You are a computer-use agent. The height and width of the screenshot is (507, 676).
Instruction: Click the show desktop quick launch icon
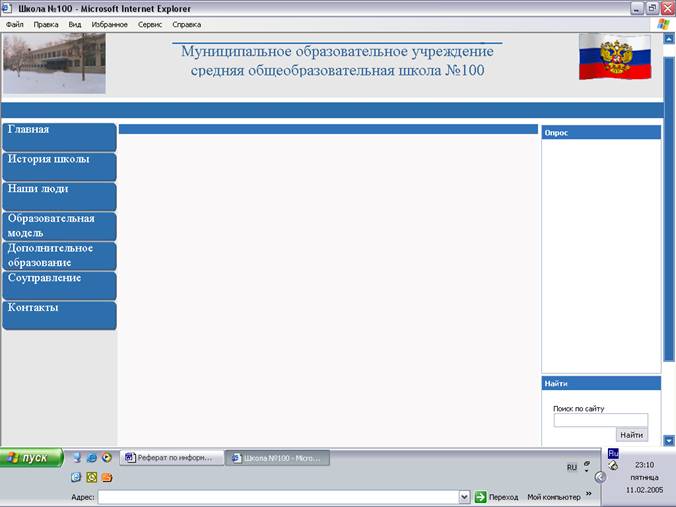(77, 458)
